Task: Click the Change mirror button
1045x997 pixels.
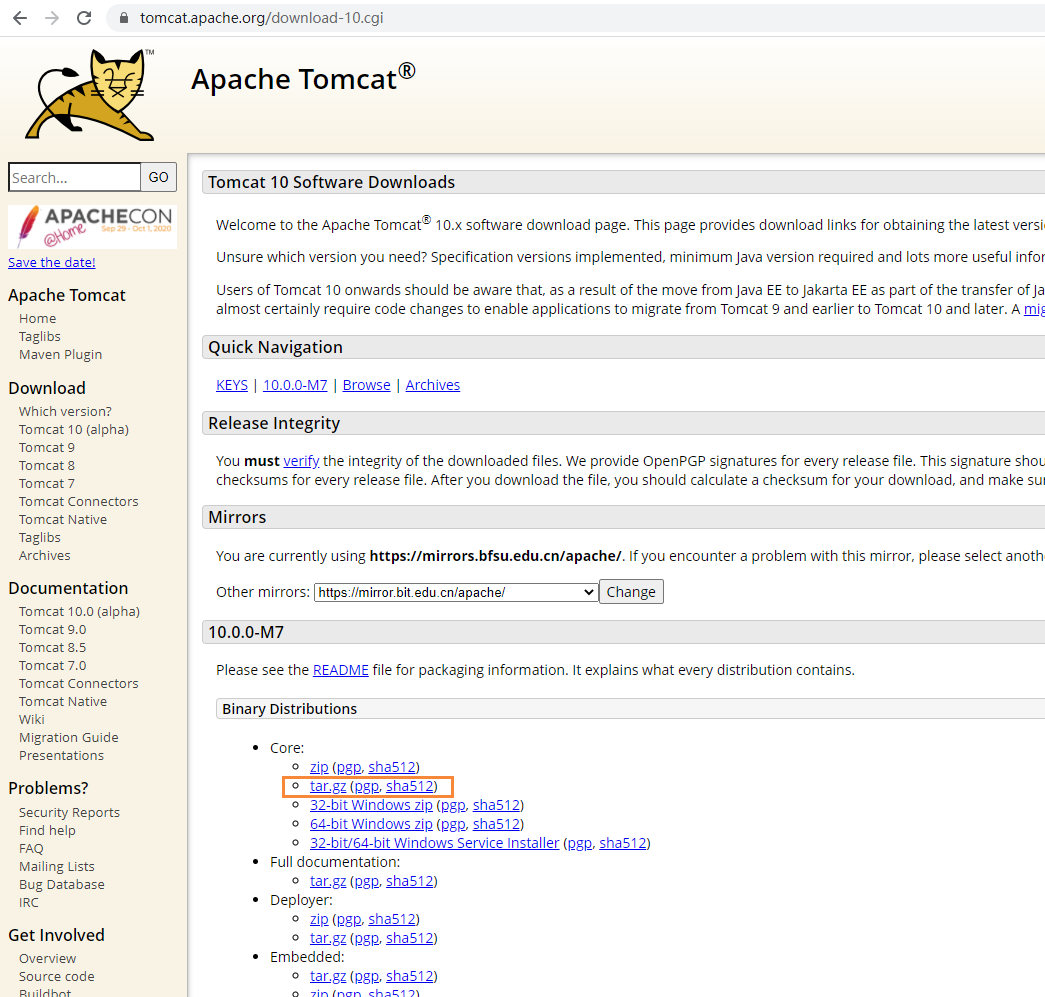Action: coord(631,592)
